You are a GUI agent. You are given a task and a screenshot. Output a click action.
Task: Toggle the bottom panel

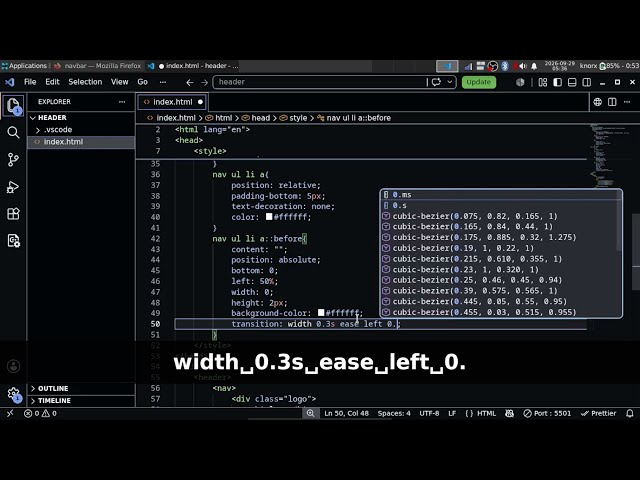[x=572, y=82]
